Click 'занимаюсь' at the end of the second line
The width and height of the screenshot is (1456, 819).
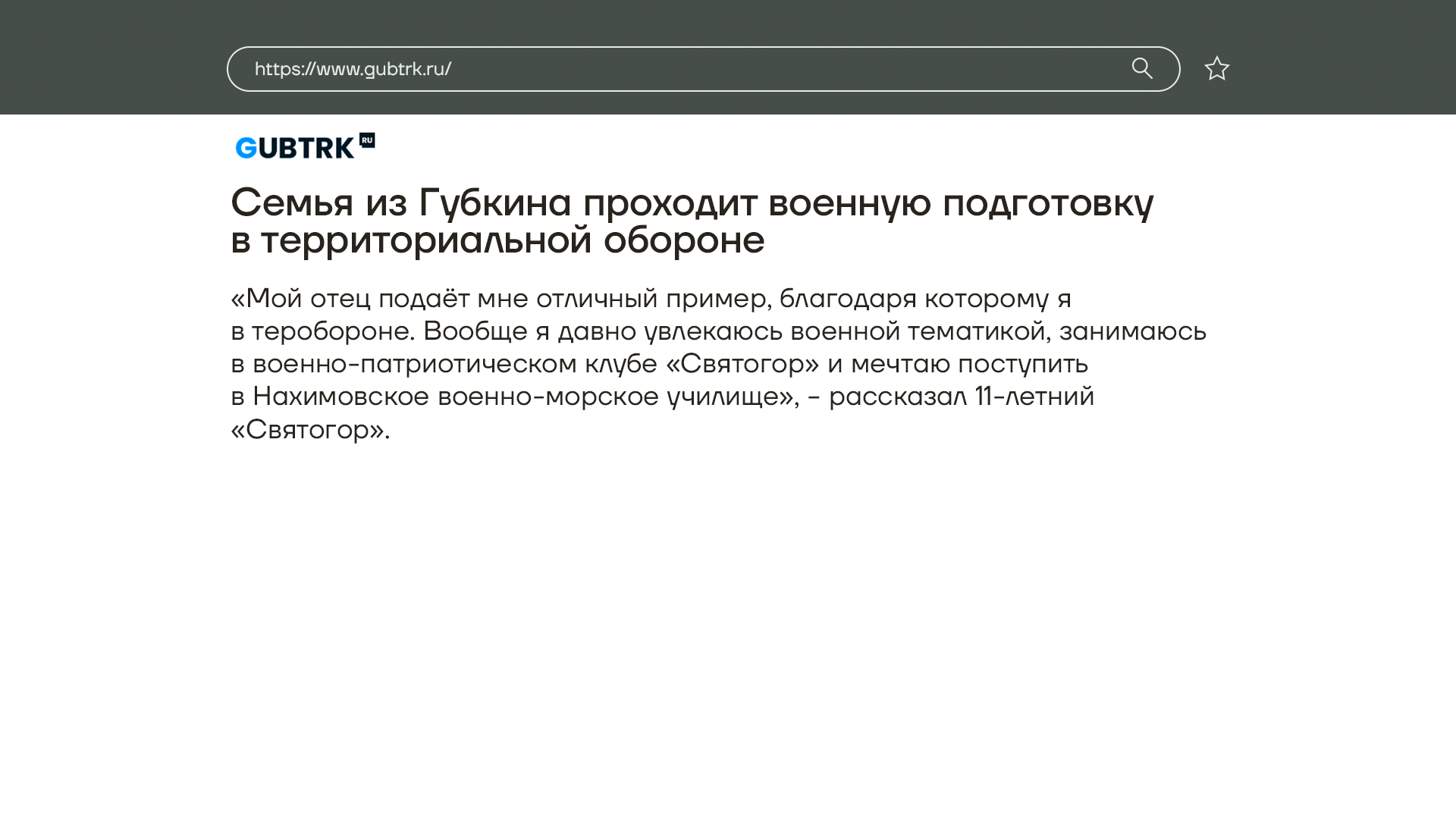1132,331
